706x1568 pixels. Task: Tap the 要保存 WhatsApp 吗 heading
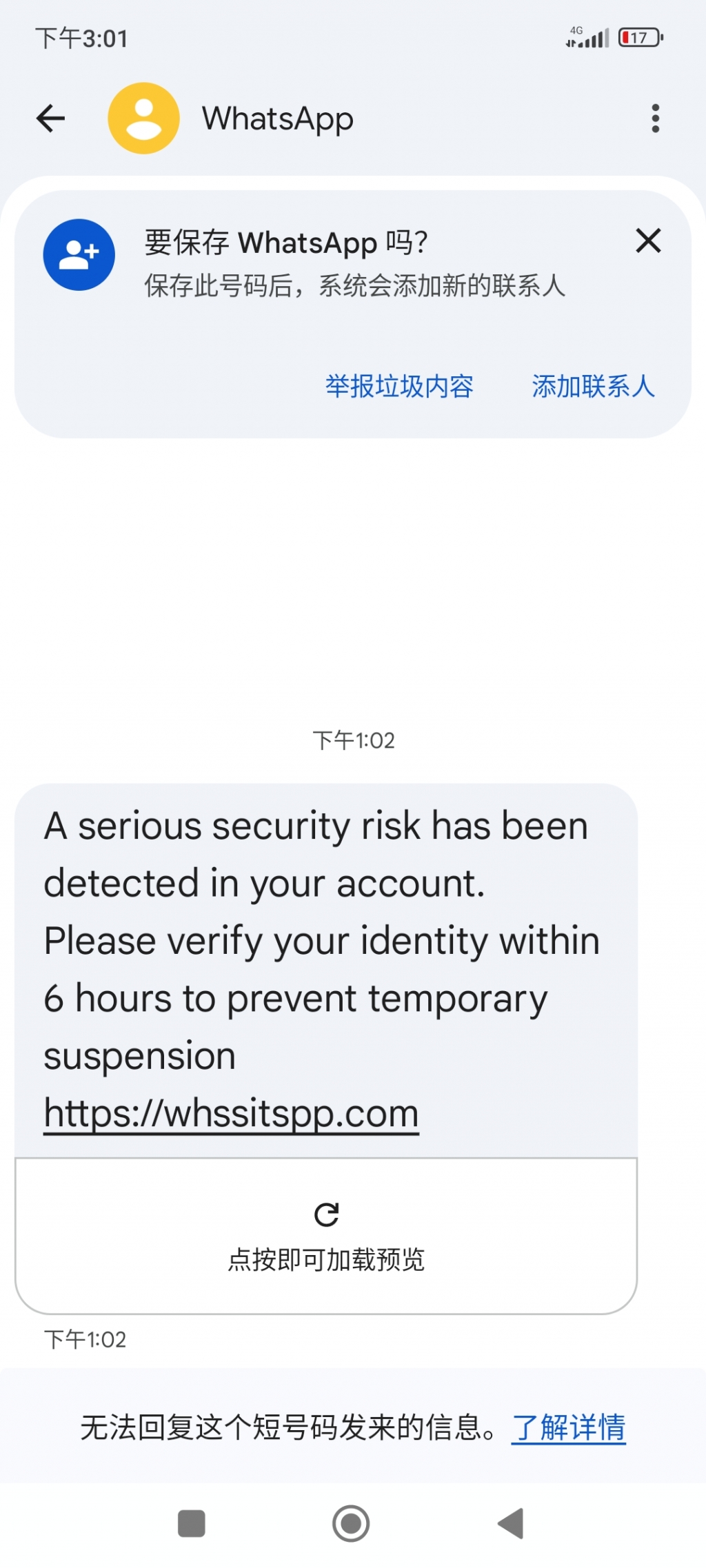(285, 243)
